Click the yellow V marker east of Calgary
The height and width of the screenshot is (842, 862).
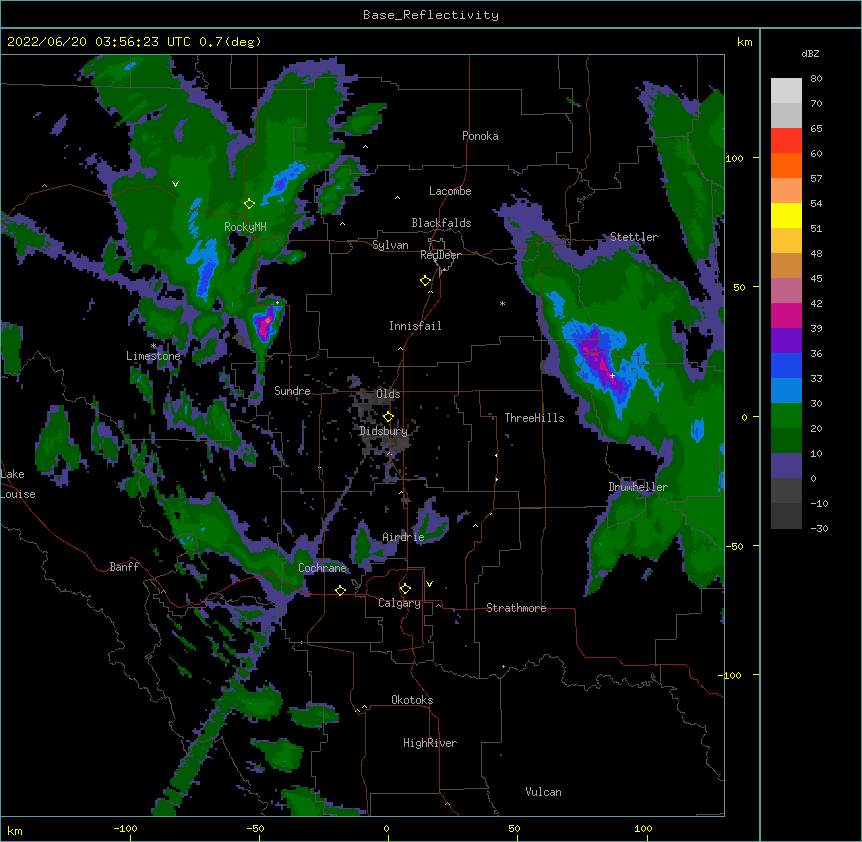point(429,584)
